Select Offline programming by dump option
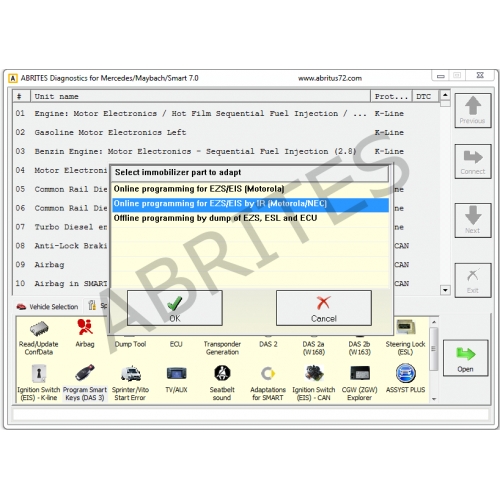 (x=250, y=218)
